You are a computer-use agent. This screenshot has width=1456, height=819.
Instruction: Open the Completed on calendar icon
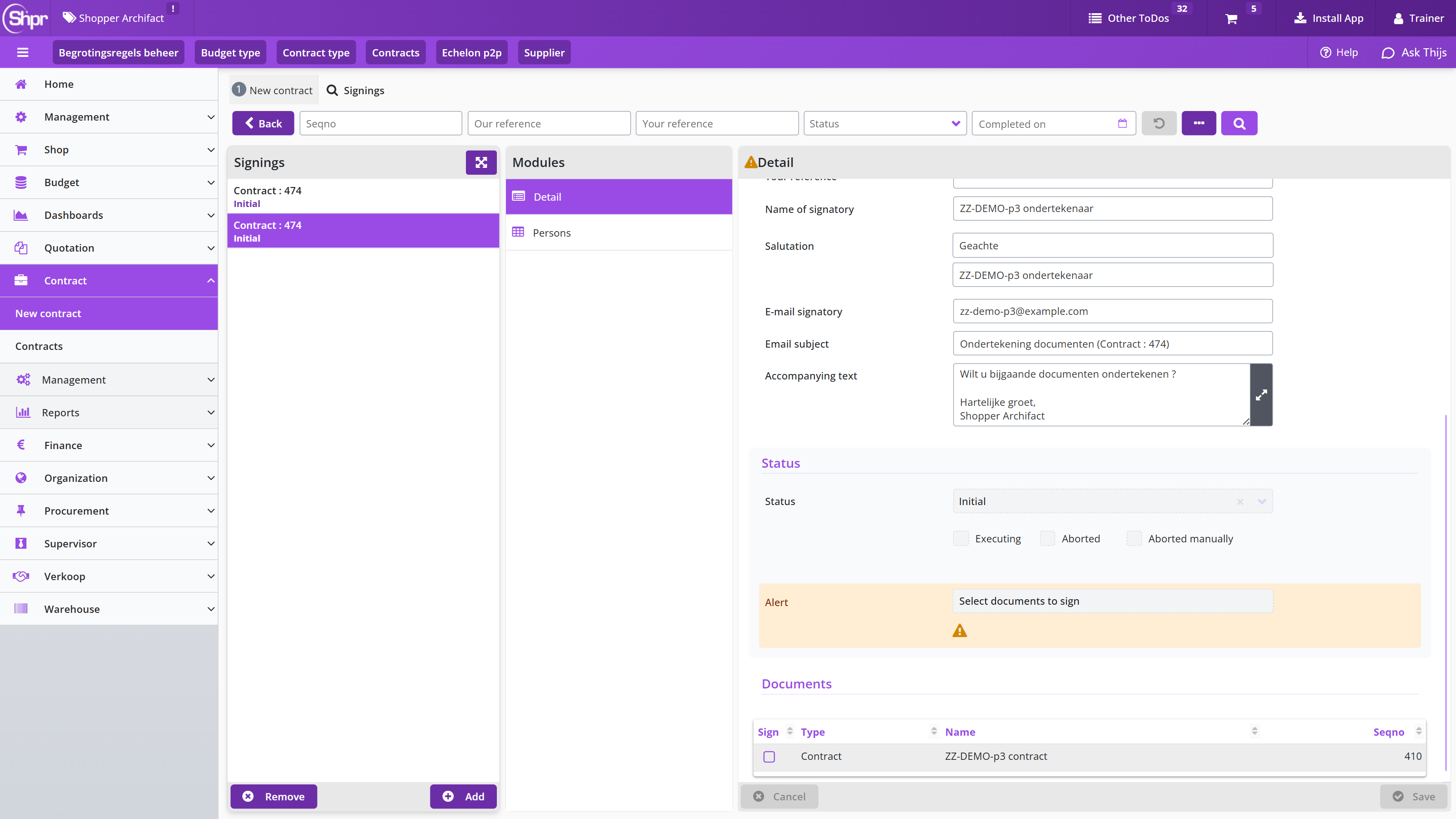[x=1122, y=123]
